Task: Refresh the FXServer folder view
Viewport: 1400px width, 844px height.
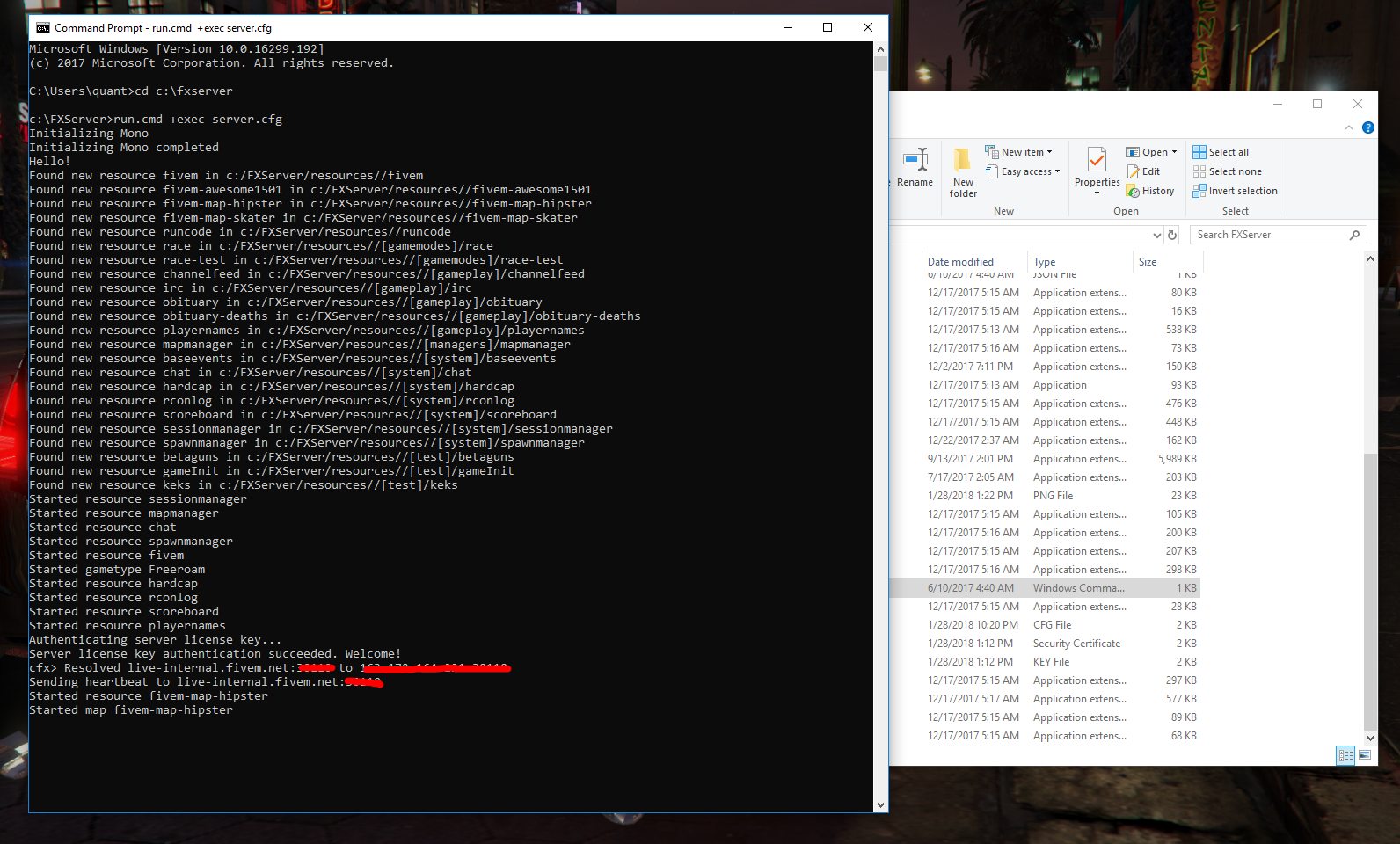Action: coord(1172,235)
